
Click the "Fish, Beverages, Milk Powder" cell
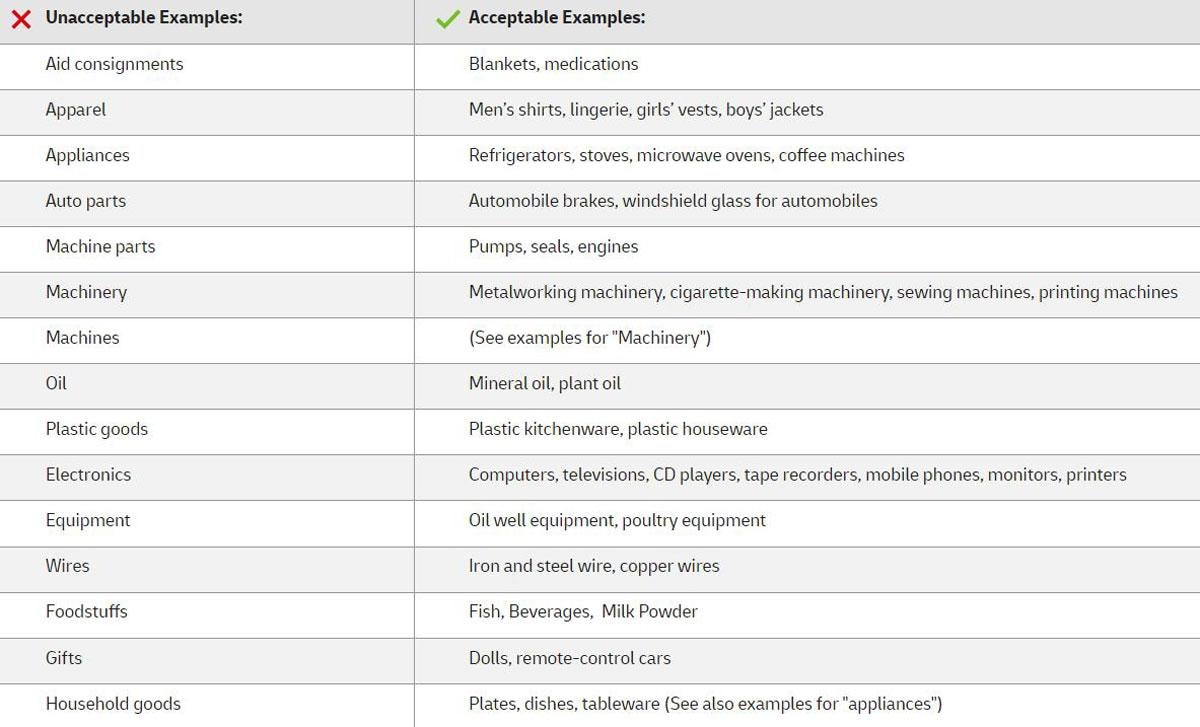583,612
